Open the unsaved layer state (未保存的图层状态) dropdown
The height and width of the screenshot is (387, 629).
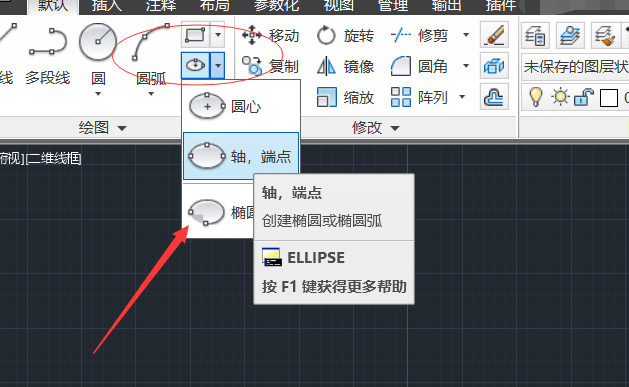click(x=575, y=67)
